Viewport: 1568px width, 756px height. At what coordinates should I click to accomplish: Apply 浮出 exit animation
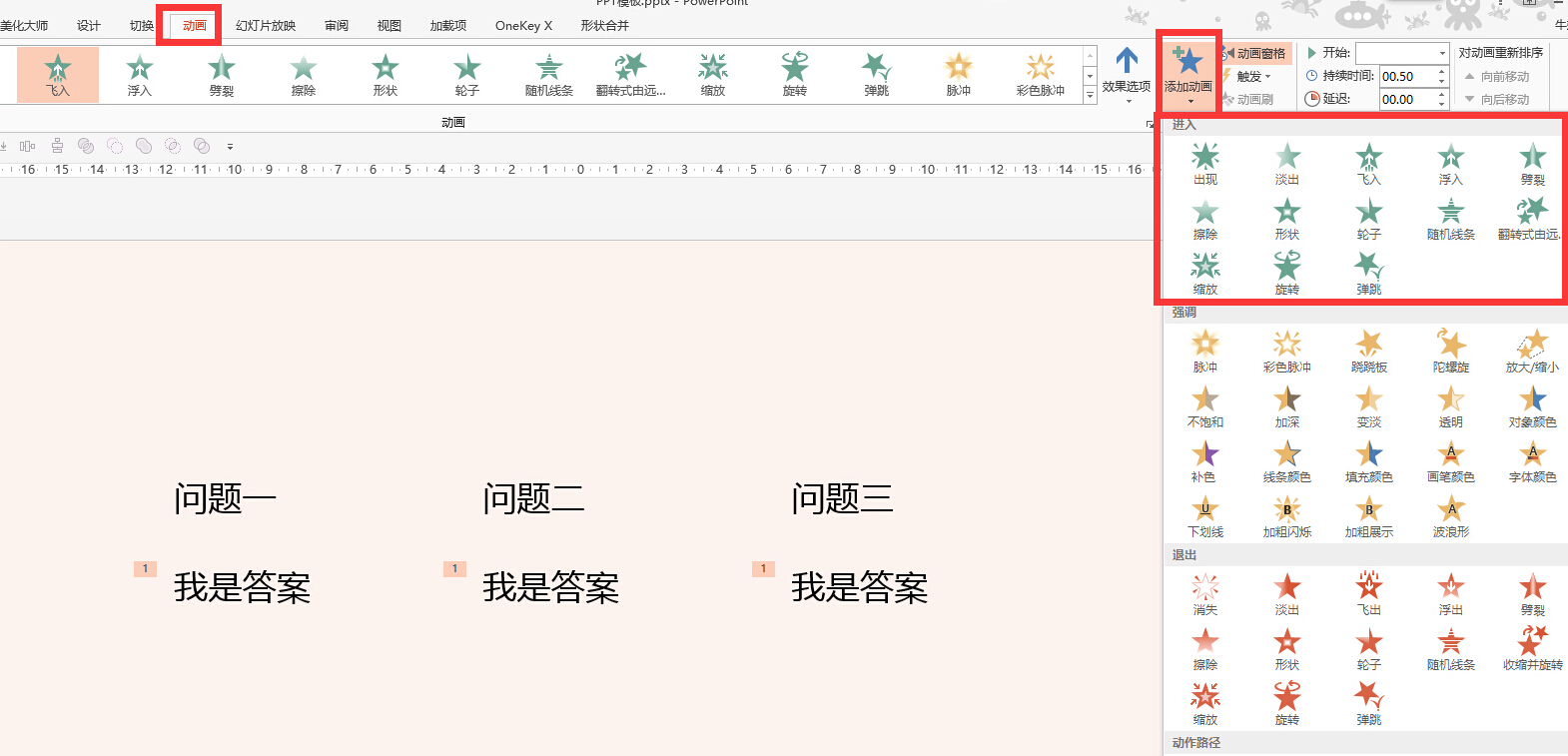coord(1451,594)
